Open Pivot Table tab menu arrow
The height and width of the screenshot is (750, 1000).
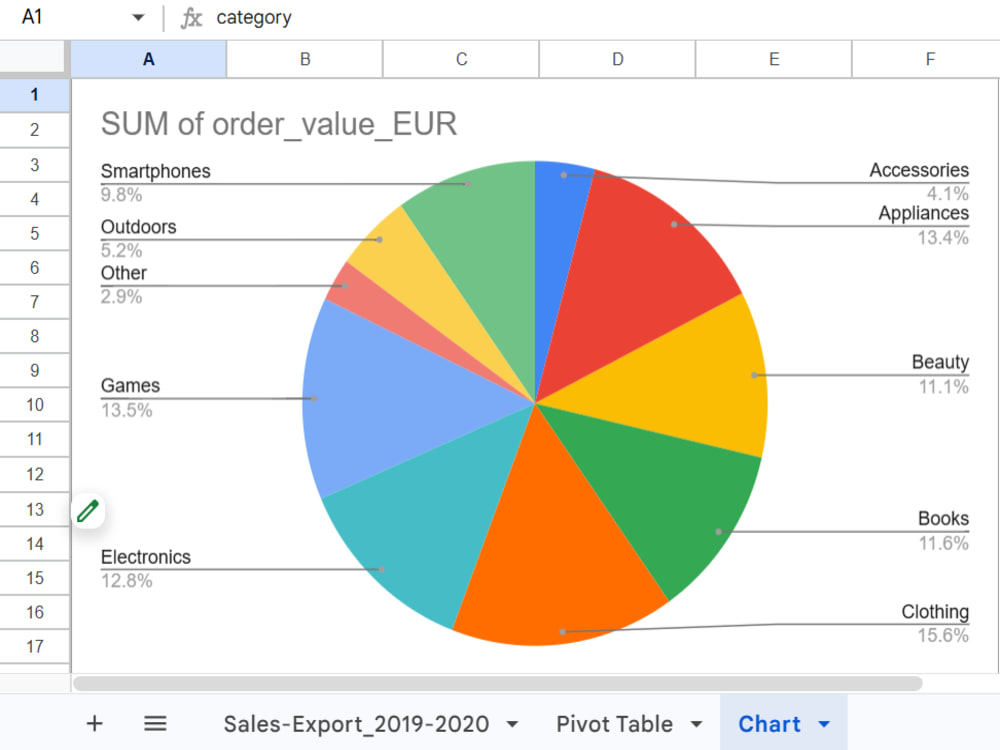[696, 724]
